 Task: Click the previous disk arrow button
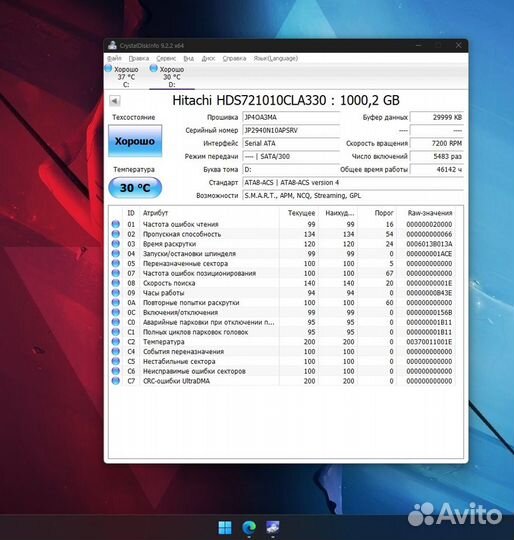115,101
